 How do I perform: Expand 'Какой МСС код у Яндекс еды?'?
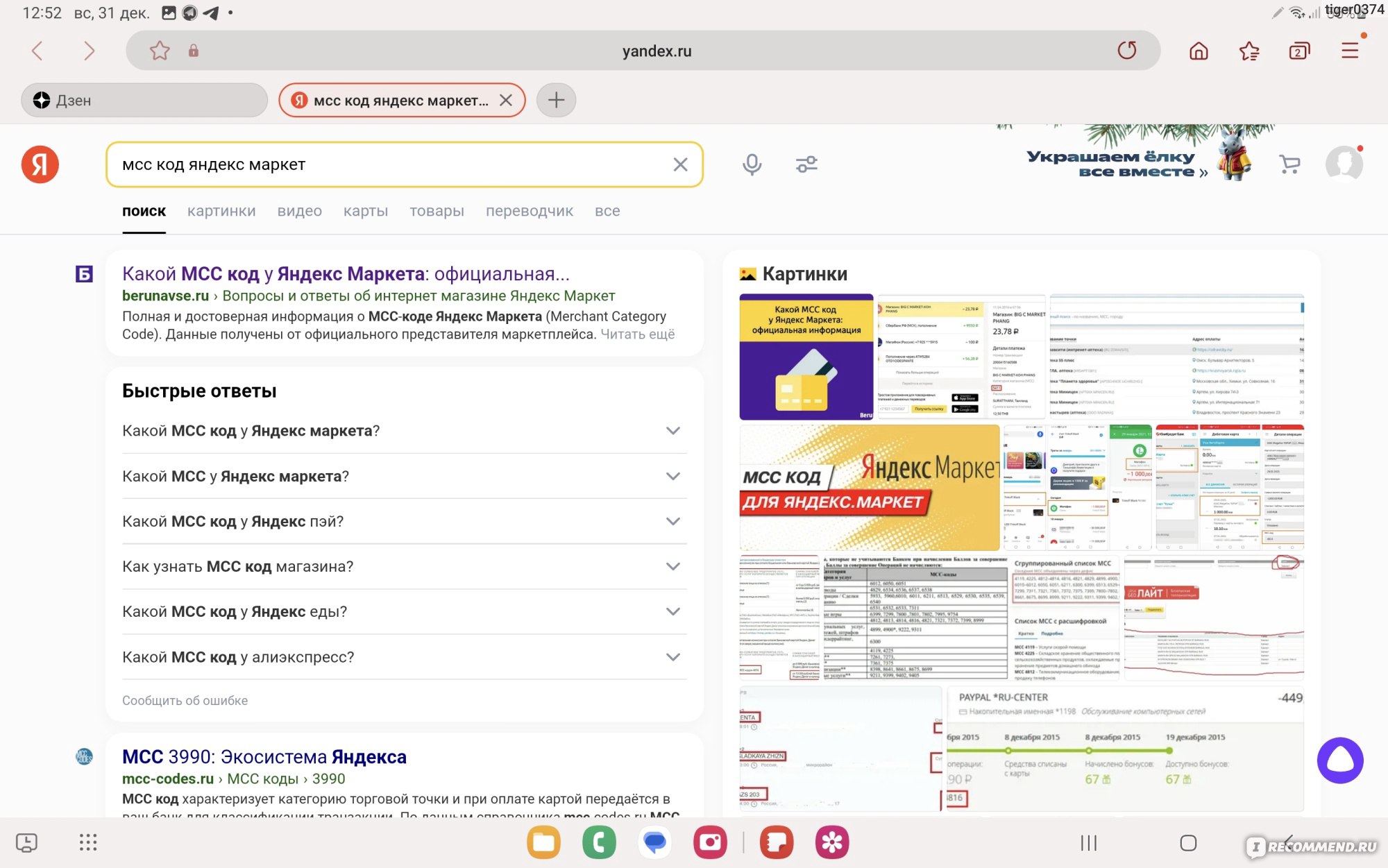[x=405, y=611]
